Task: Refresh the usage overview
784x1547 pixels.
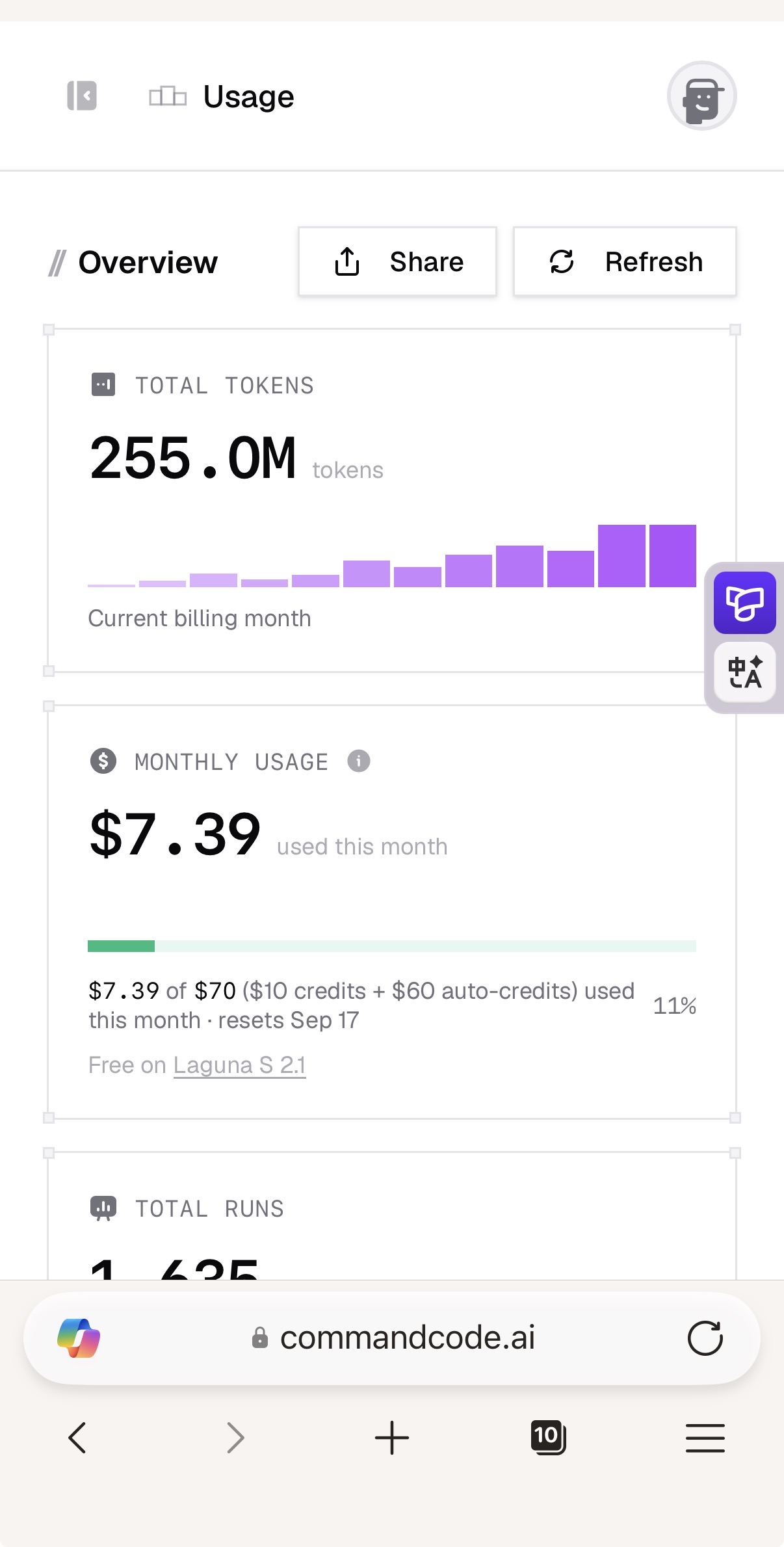Action: click(x=625, y=261)
